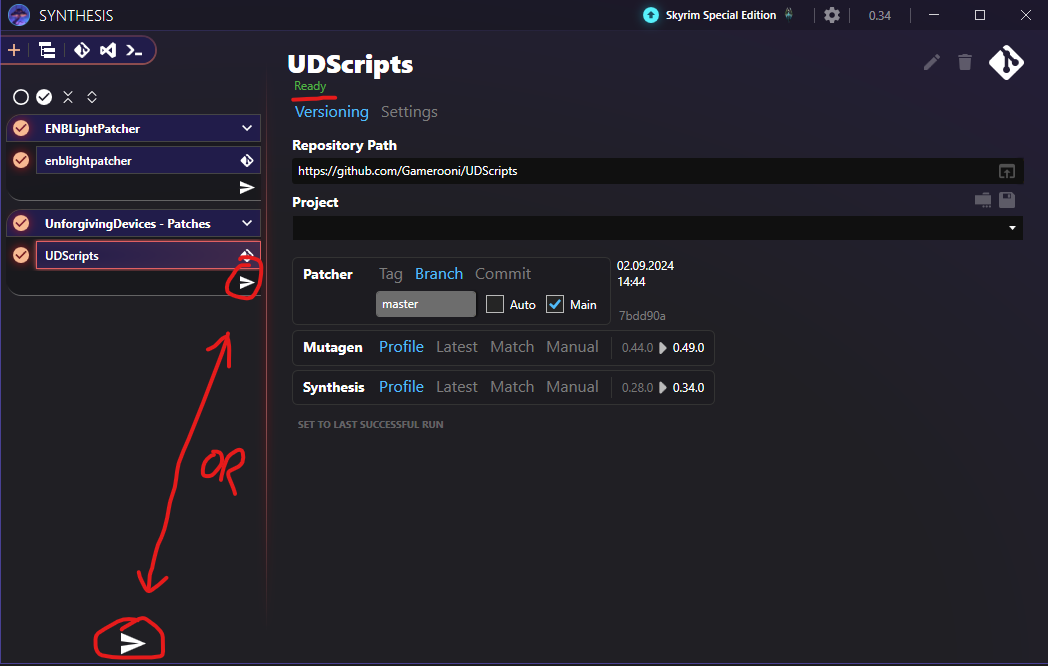1048x666 pixels.
Task: Add a new group via stacked-bars icon
Action: [47, 50]
